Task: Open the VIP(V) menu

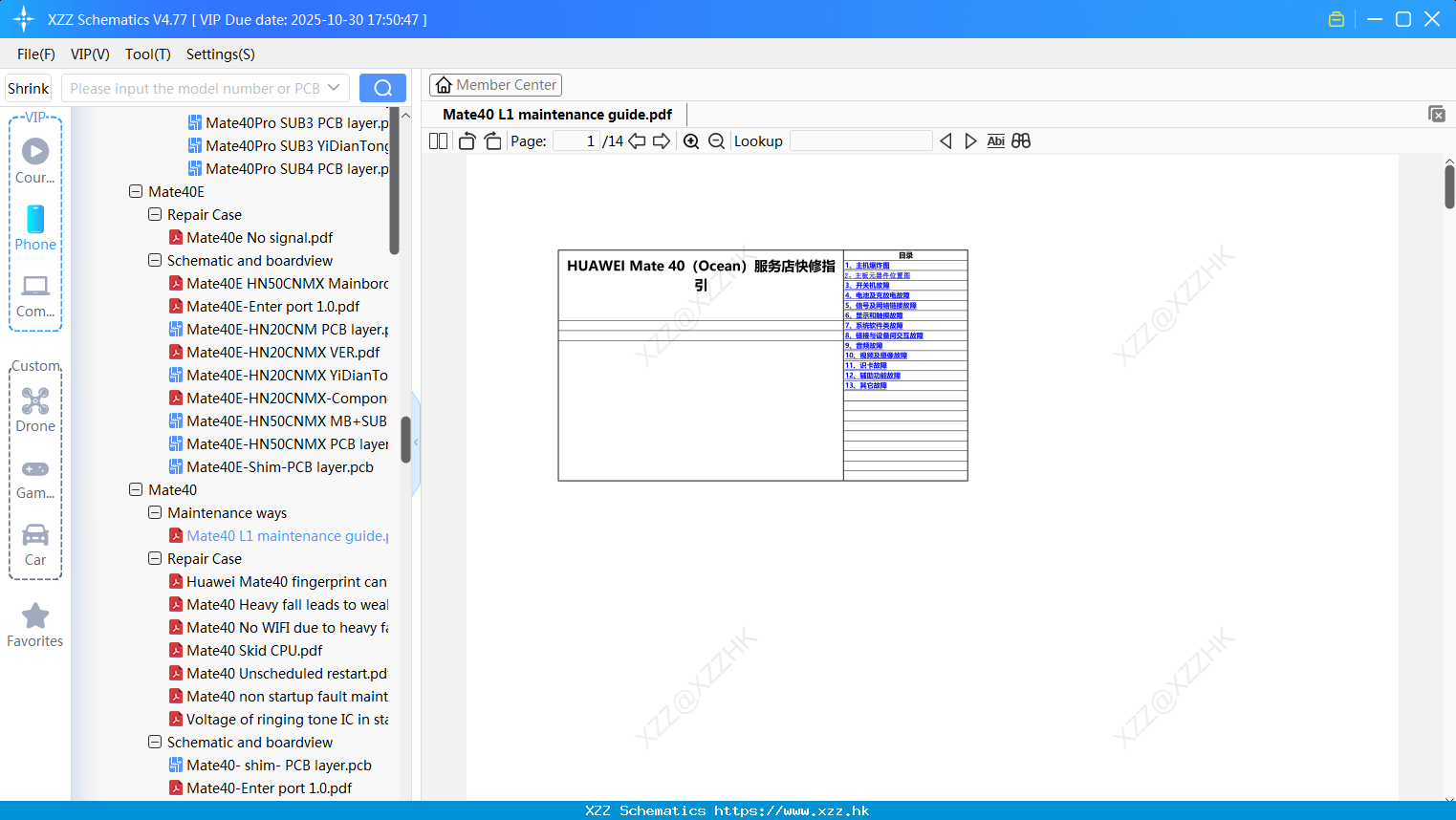Action: click(90, 54)
